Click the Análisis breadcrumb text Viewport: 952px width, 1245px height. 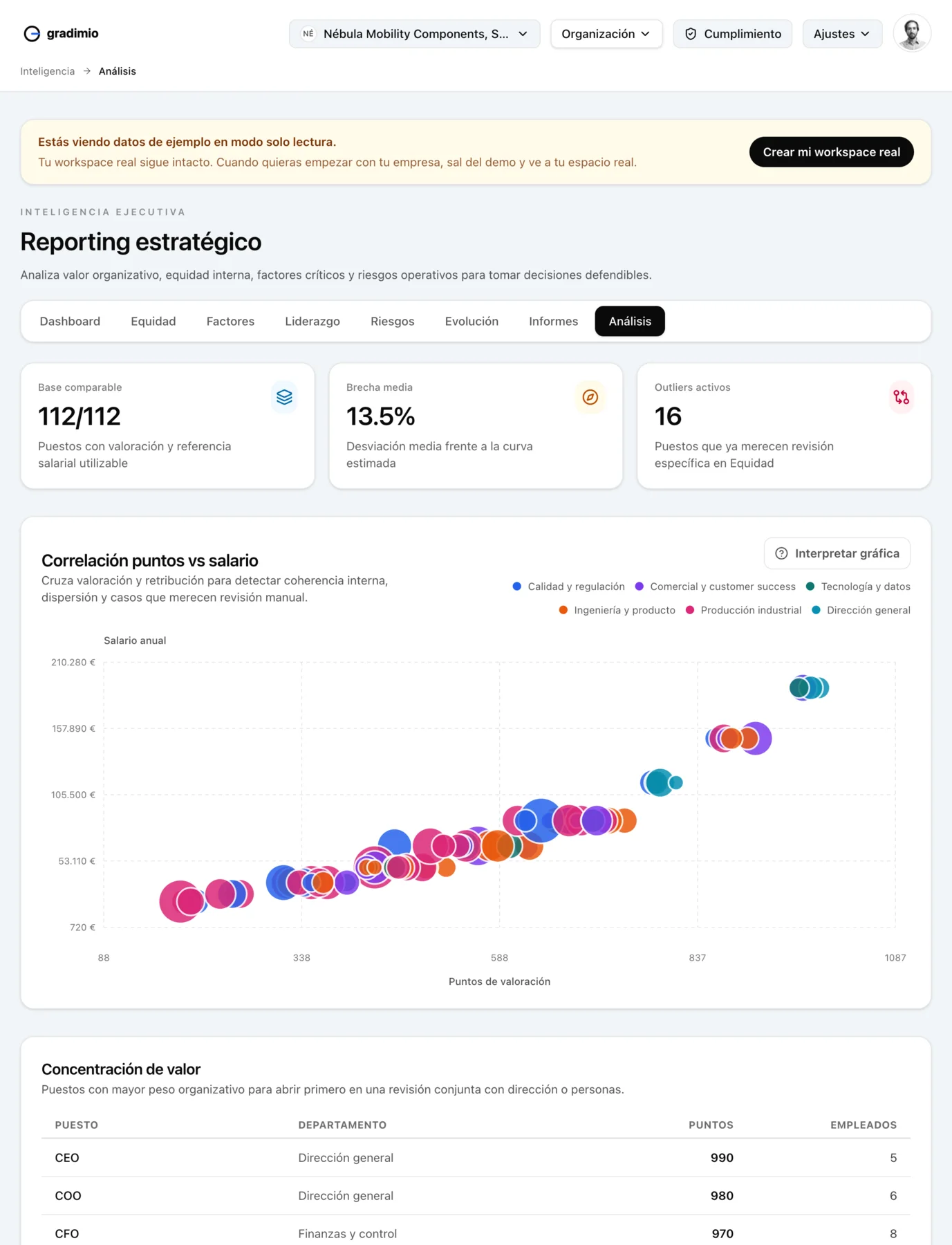click(117, 71)
